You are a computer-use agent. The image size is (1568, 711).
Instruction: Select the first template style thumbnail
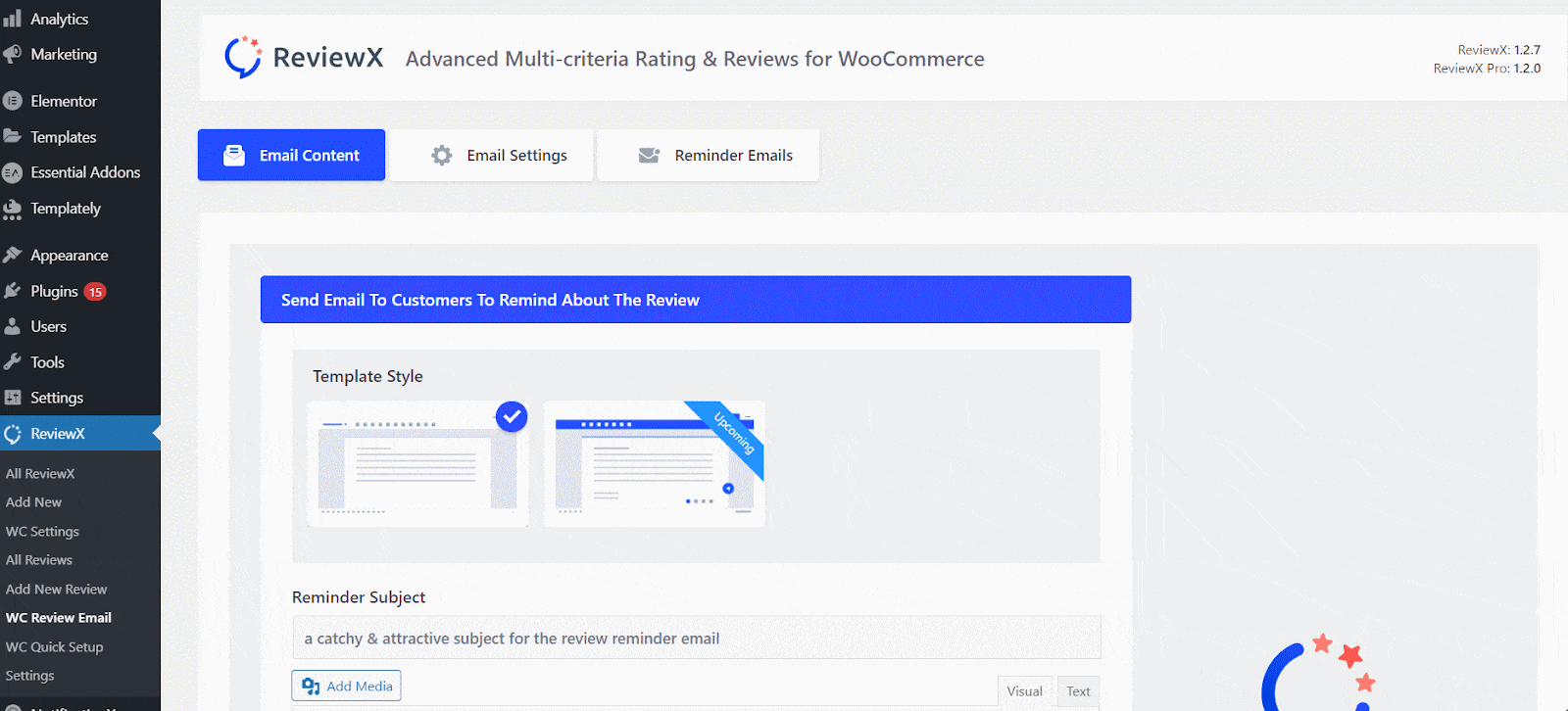tap(417, 464)
